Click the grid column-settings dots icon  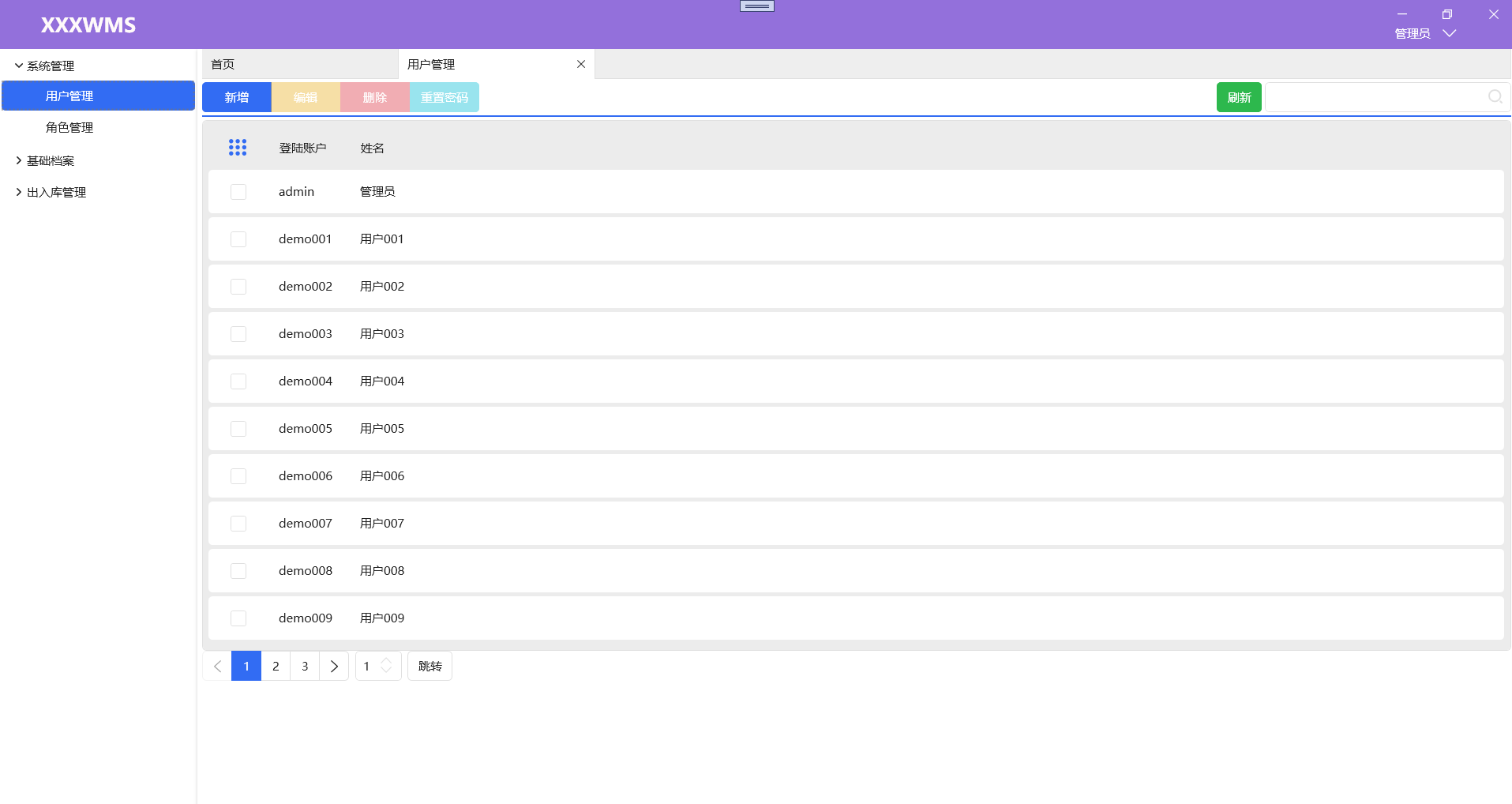[238, 148]
